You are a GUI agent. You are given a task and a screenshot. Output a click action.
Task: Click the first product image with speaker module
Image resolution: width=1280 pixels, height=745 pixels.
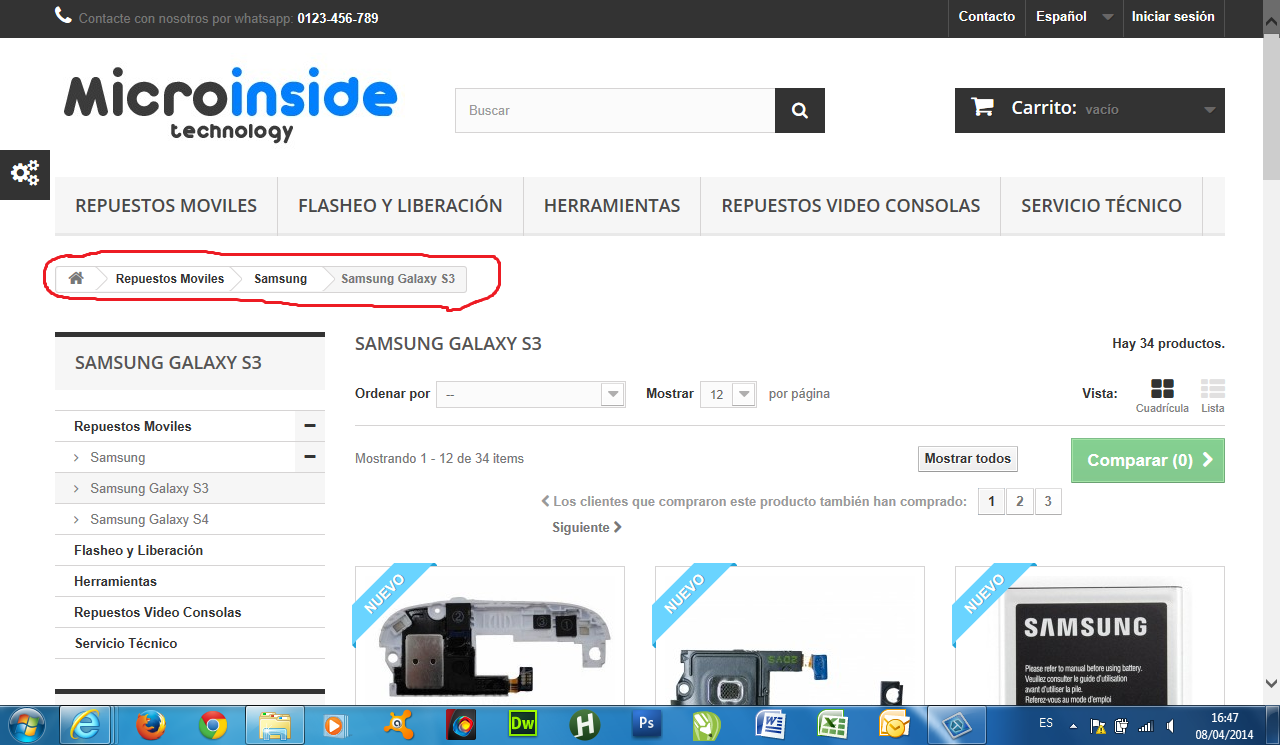[490, 634]
